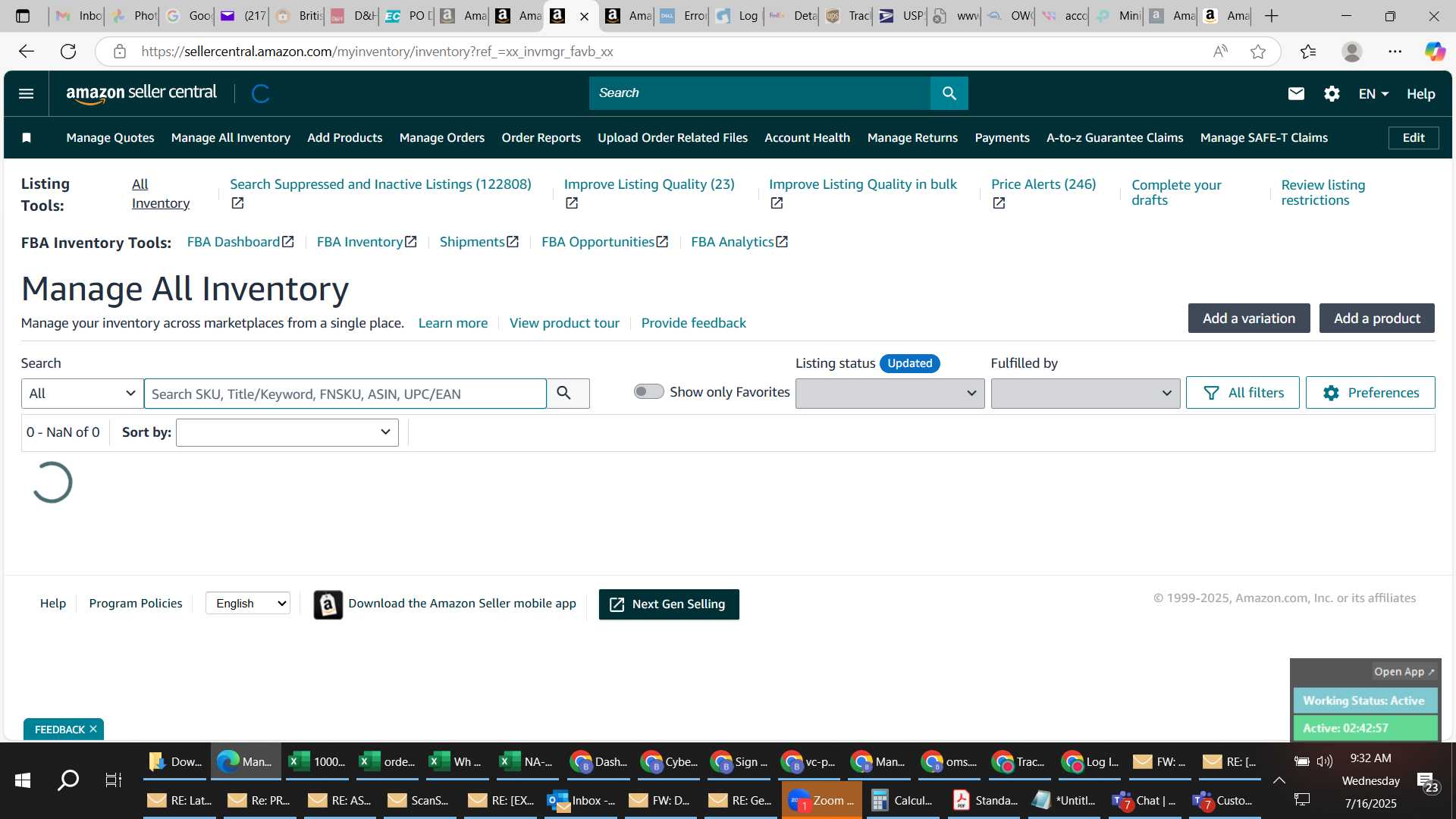Open Order Reports menu item
Image resolution: width=1456 pixels, height=819 pixels.
pos(541,137)
